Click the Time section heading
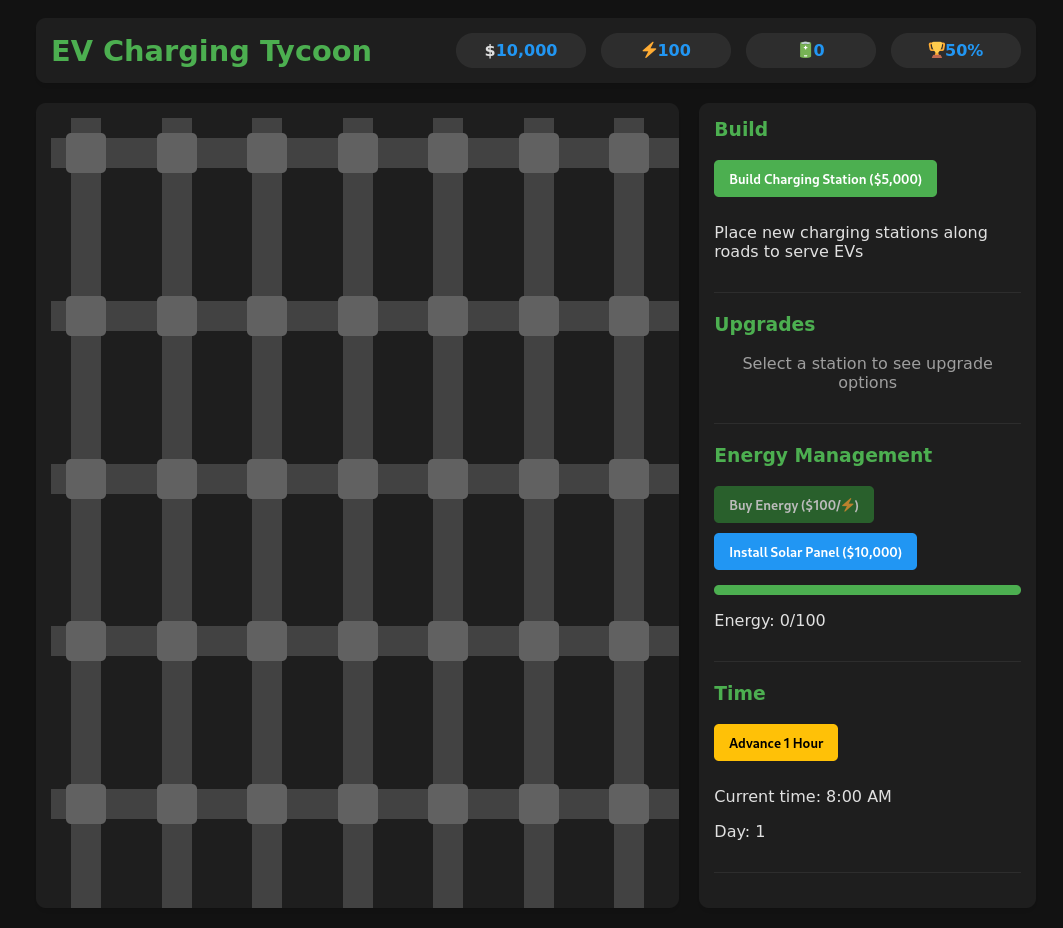The width and height of the screenshot is (1063, 928). (740, 693)
